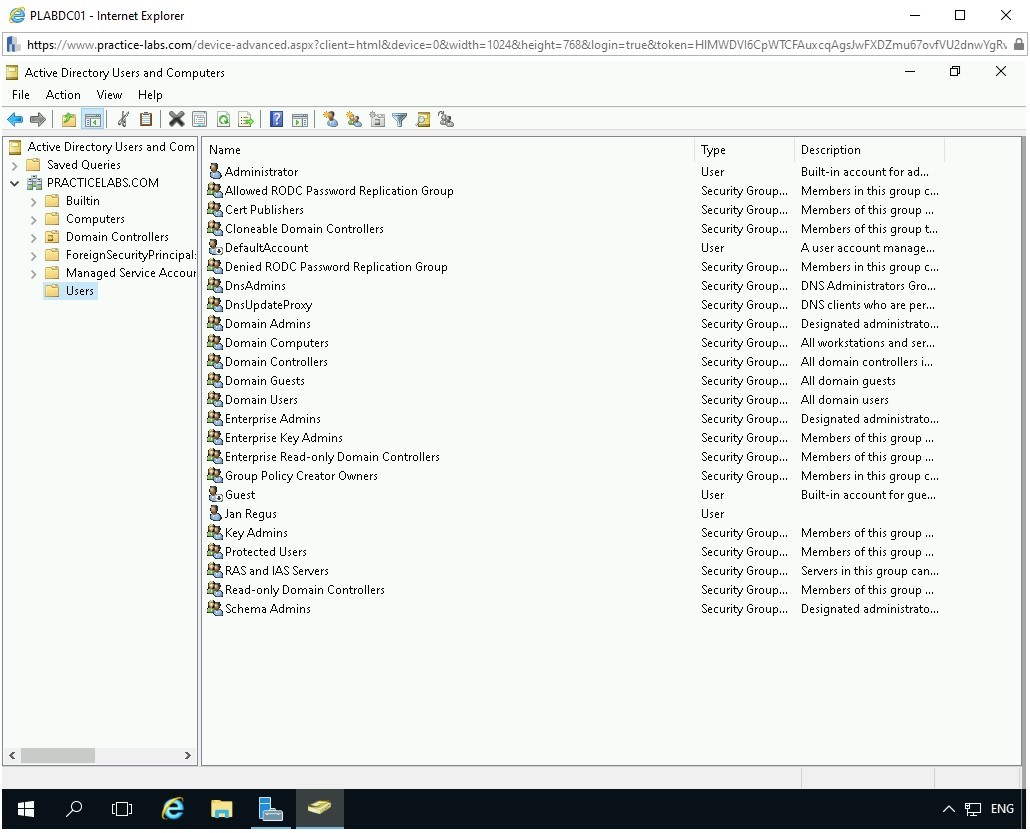Open the File menu
This screenshot has height=833, width=1030.
click(20, 95)
